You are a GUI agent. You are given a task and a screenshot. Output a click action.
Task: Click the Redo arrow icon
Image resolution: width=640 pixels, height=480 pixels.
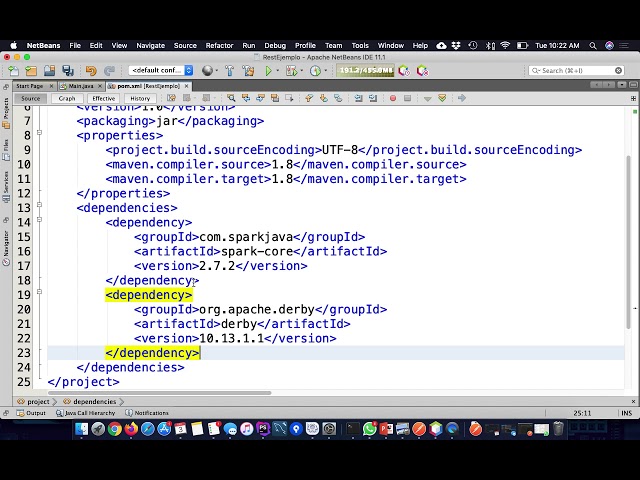pyautogui.click(x=109, y=71)
